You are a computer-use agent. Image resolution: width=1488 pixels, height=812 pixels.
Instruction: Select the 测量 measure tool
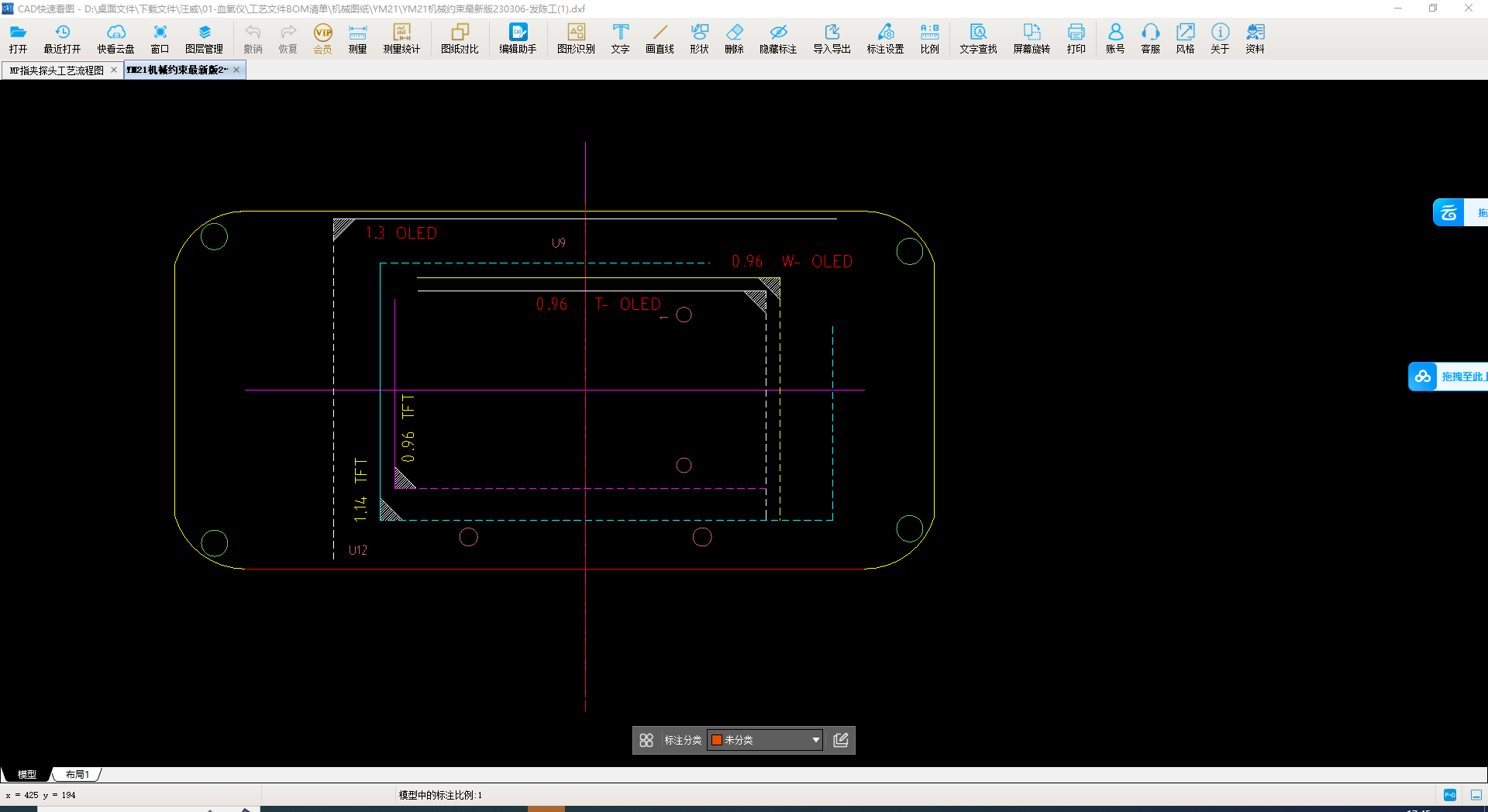pyautogui.click(x=357, y=38)
